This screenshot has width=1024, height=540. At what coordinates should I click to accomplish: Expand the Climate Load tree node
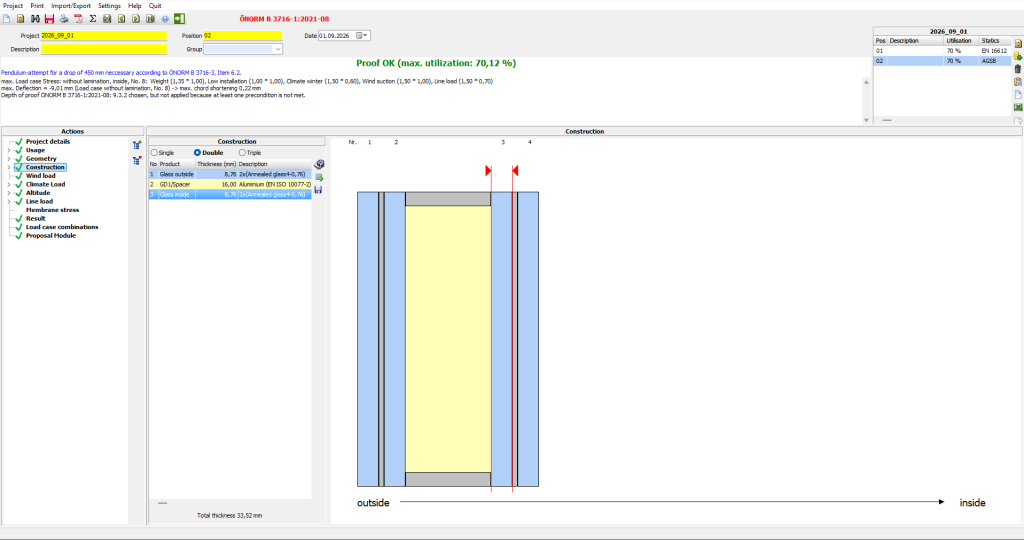[x=8, y=184]
